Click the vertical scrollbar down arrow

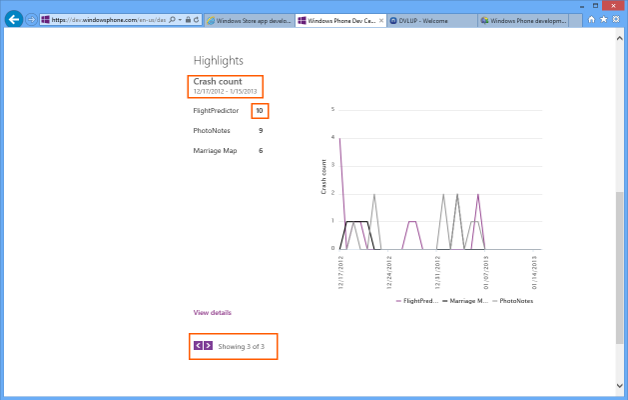pos(621,385)
